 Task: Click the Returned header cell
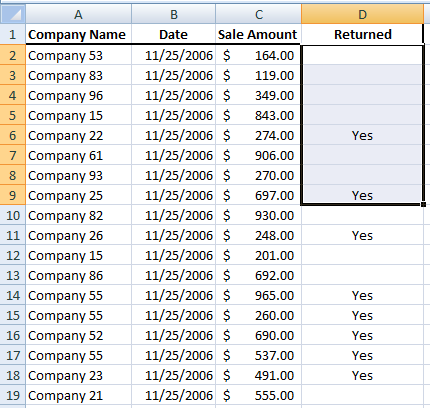coord(362,34)
